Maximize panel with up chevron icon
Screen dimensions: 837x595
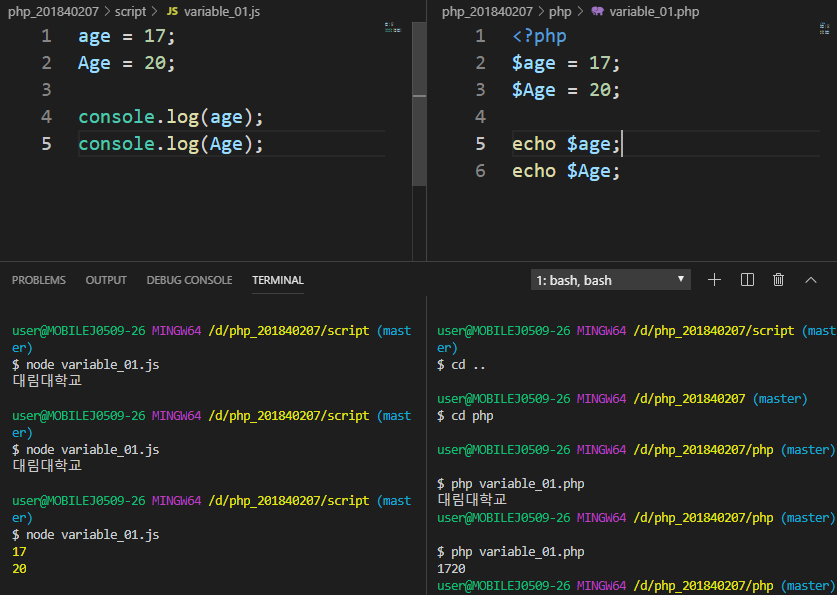click(x=811, y=280)
